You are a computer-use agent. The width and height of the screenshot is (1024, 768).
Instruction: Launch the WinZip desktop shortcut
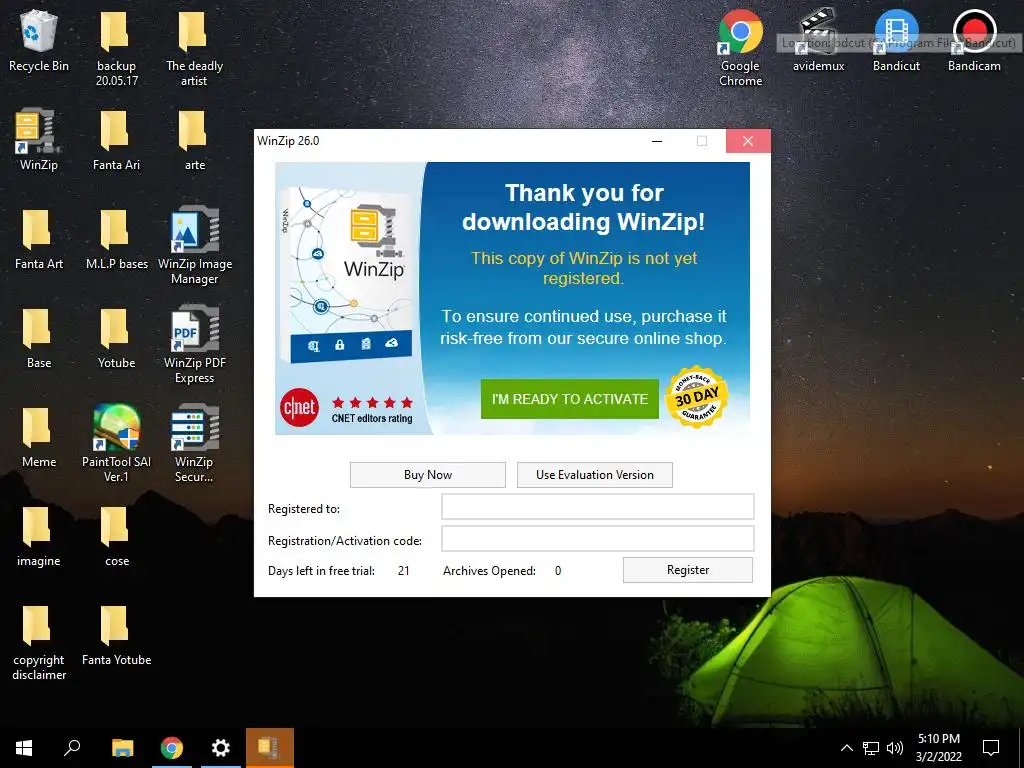39,140
